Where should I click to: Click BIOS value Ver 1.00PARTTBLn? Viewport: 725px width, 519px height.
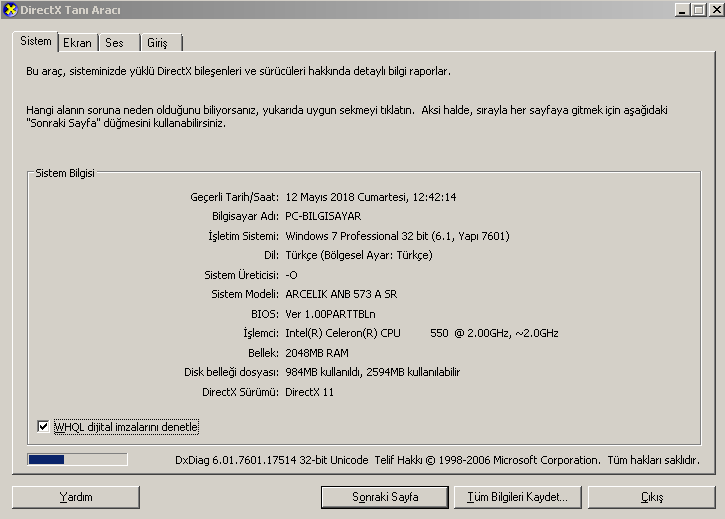pyautogui.click(x=331, y=314)
